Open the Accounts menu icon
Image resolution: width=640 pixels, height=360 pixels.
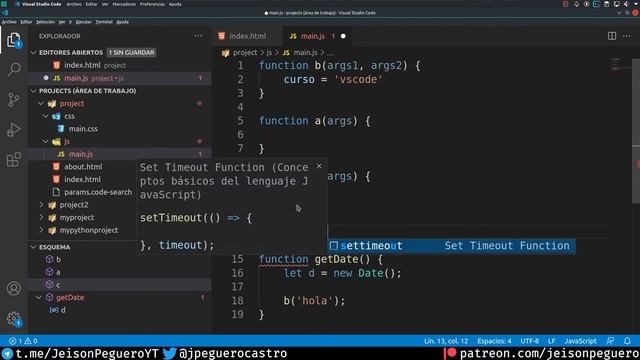(13, 289)
